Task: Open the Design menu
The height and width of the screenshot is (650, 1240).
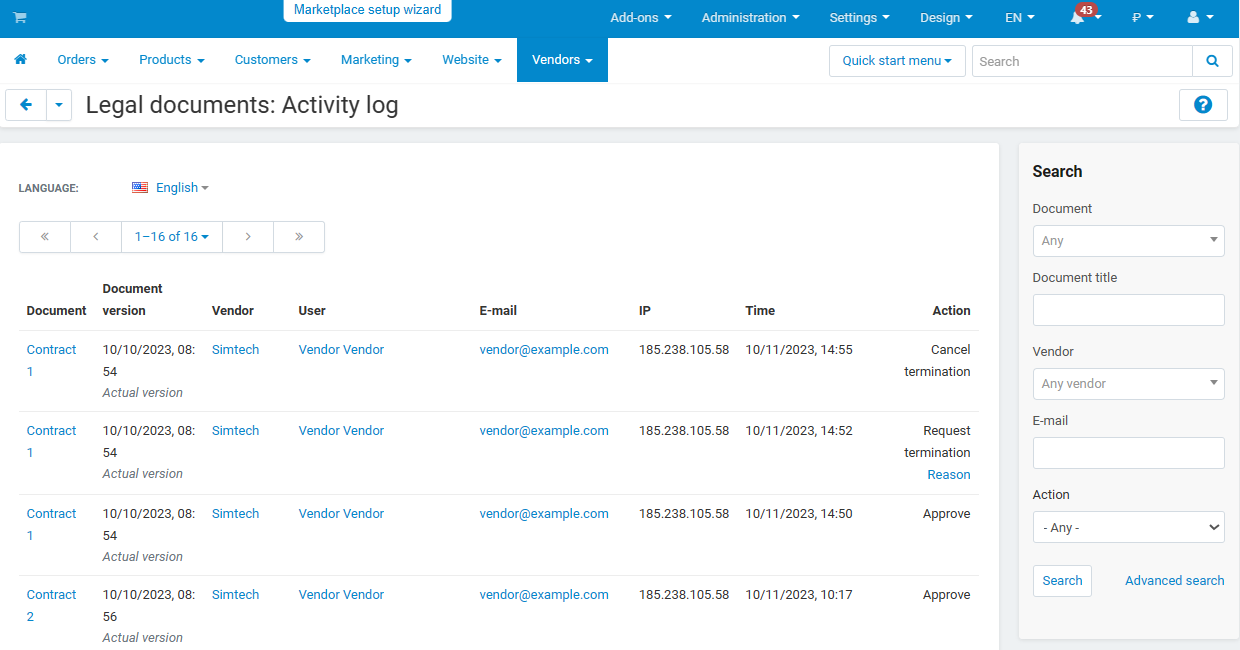Action: point(947,18)
